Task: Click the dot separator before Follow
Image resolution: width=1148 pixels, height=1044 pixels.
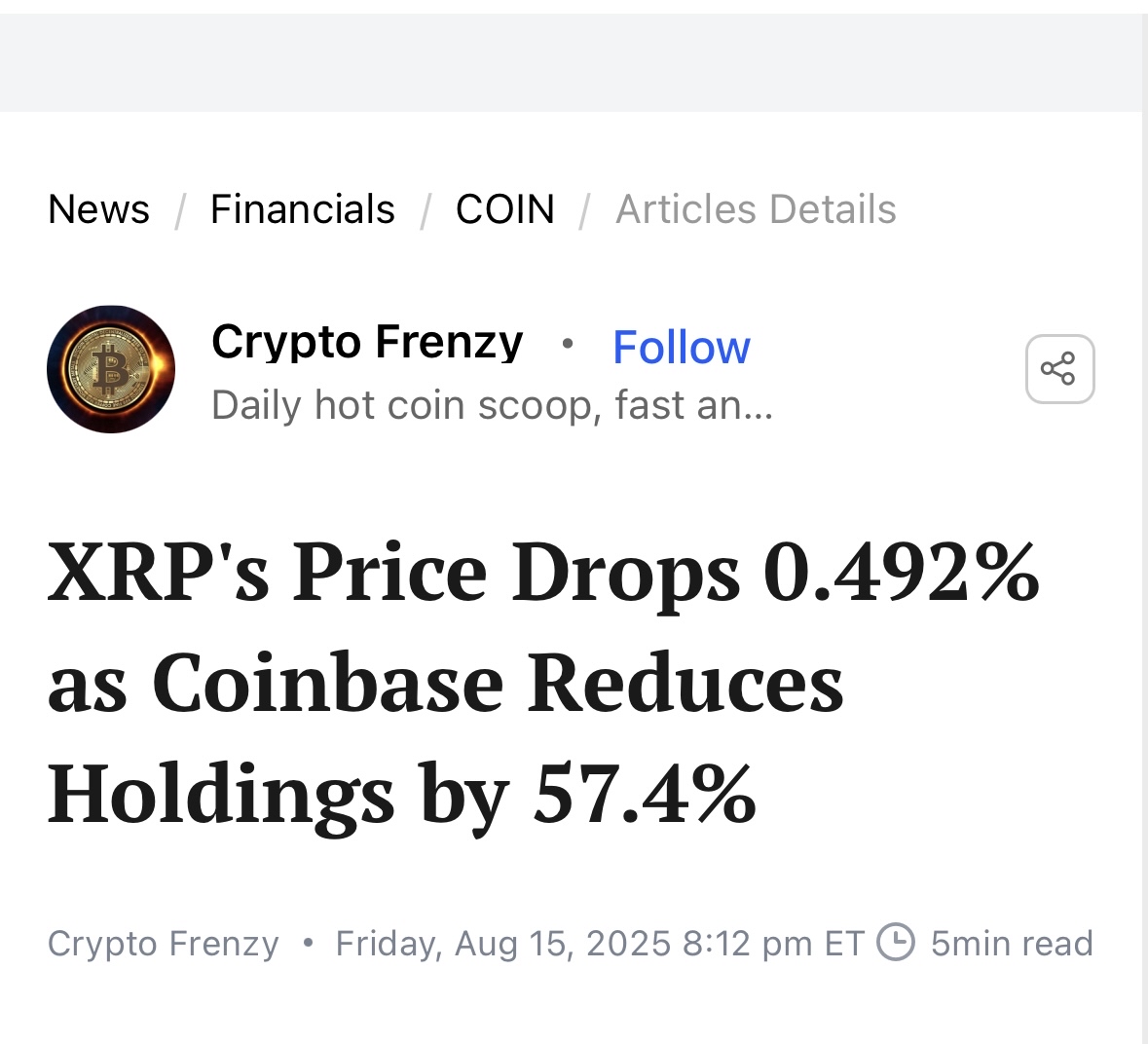Action: 567,343
